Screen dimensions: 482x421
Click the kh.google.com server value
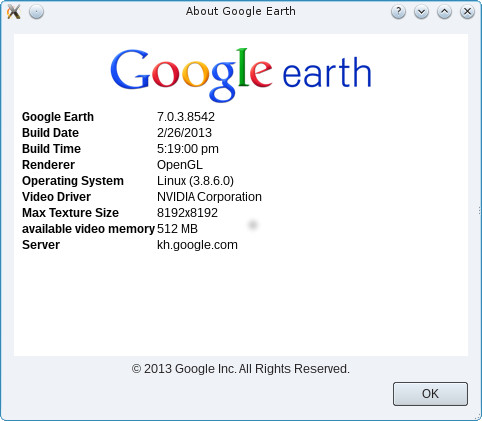197,245
